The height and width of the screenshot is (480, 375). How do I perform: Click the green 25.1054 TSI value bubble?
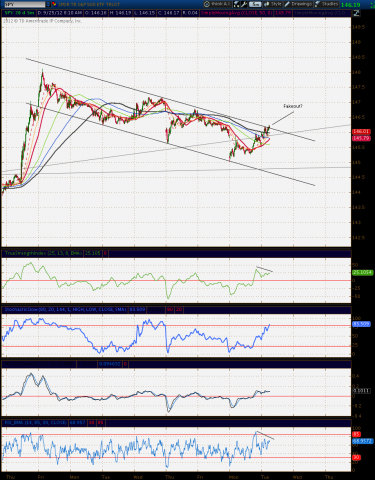(362, 272)
